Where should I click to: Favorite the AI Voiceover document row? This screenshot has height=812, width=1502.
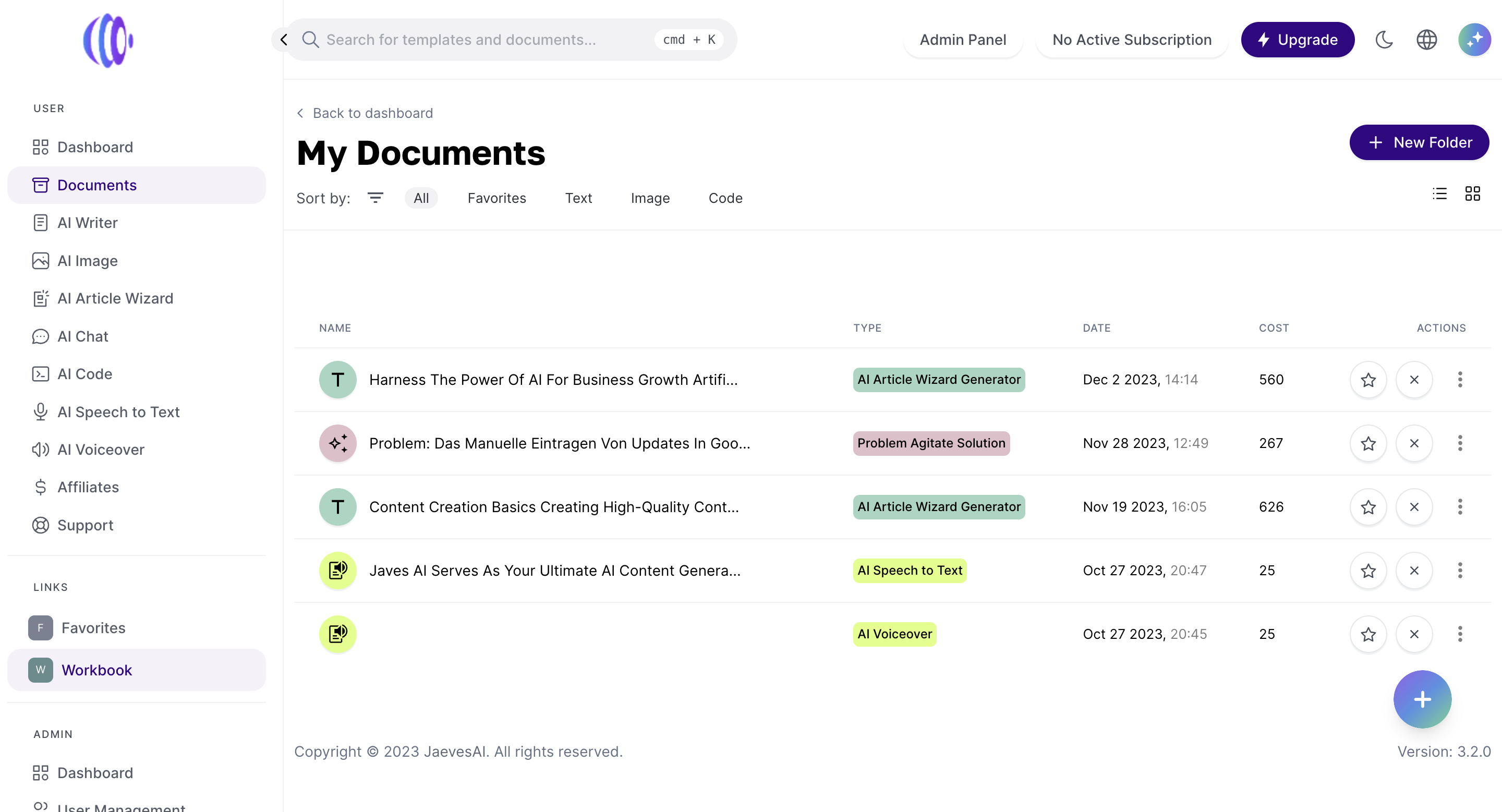(1368, 634)
